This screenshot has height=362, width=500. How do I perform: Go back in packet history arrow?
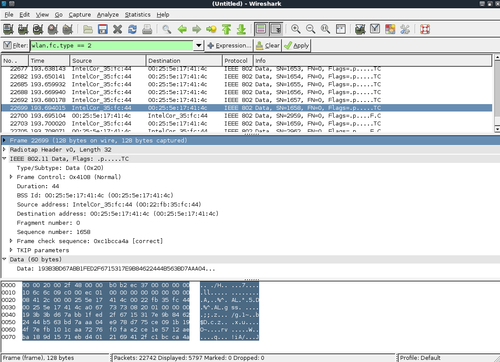tap(182, 29)
